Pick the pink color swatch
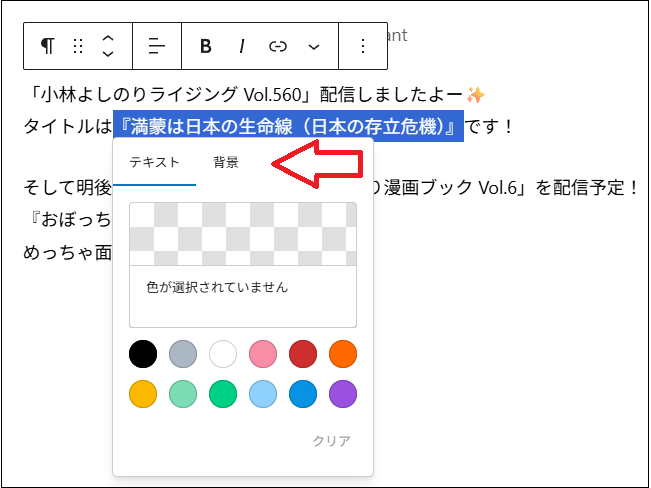The width and height of the screenshot is (651, 488). click(x=263, y=354)
